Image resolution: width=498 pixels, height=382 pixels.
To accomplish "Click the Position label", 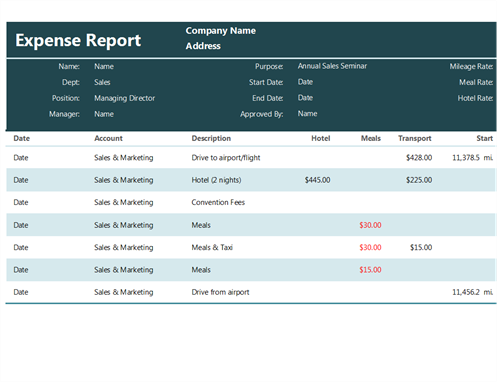I will pos(65,98).
